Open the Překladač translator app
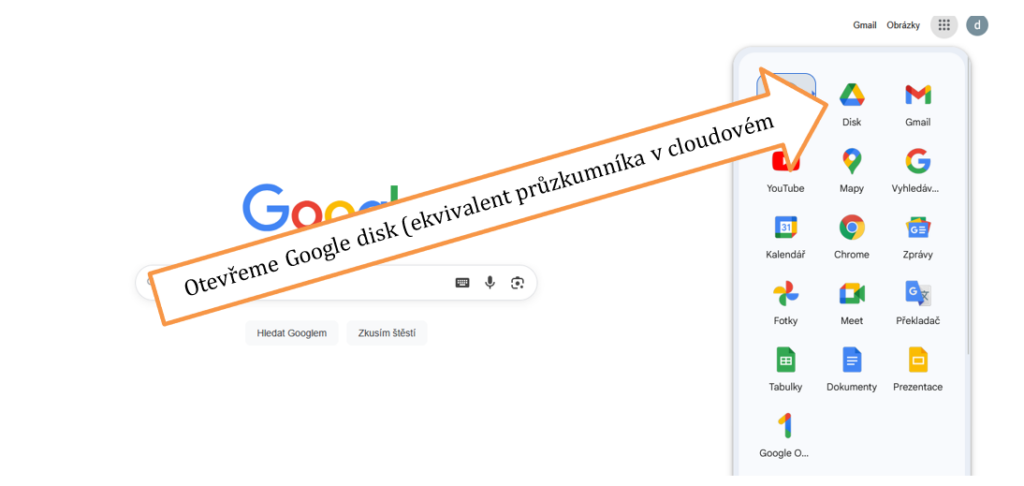This screenshot has height=486, width=1024. [x=918, y=304]
